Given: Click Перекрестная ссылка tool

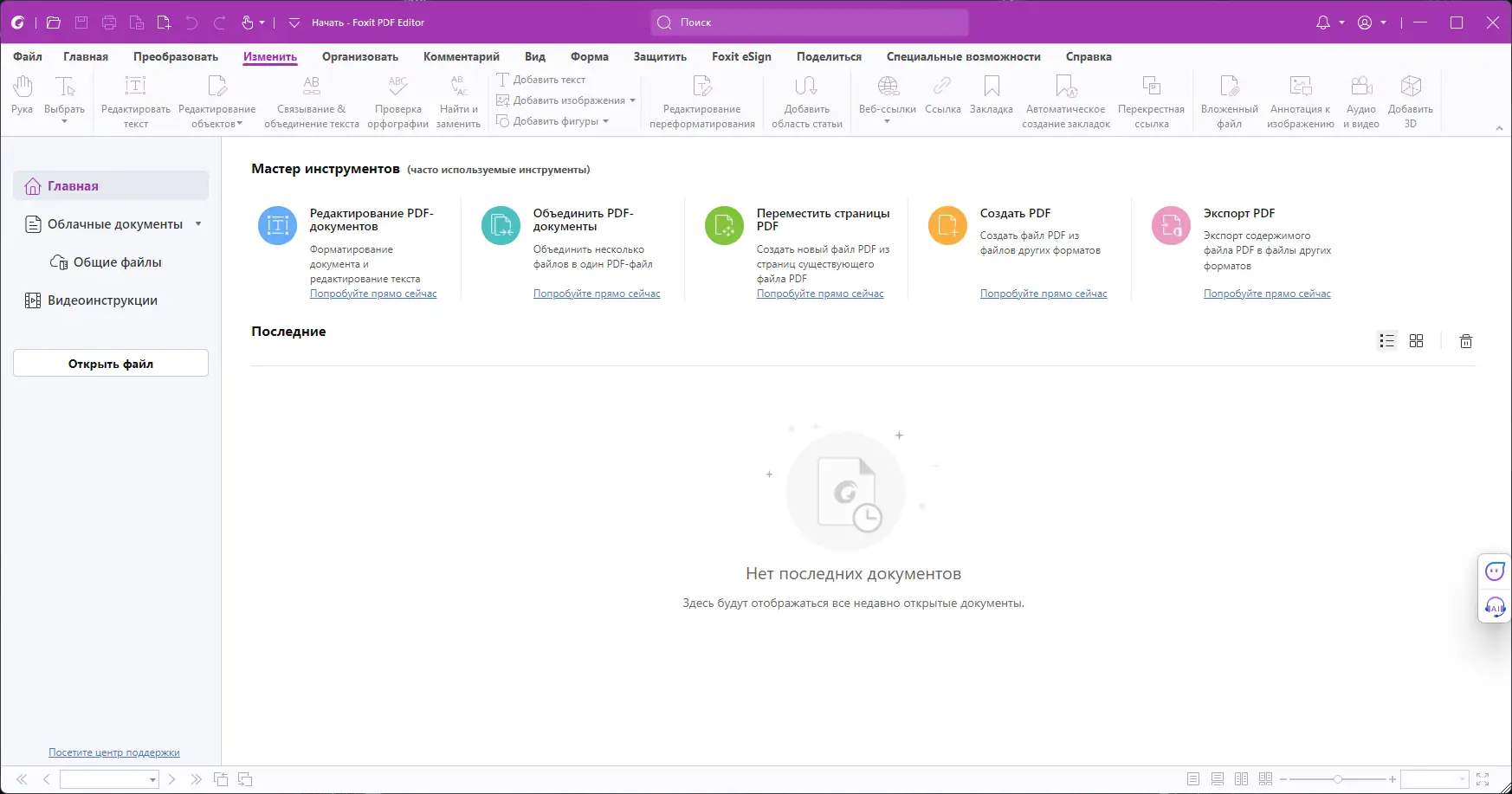Looking at the screenshot, I should 1151,101.
